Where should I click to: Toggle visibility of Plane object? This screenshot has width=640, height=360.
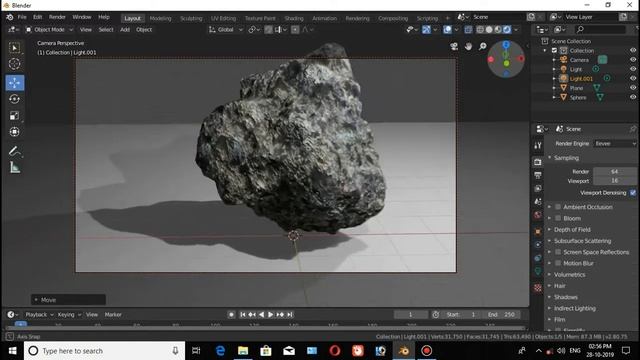(633, 88)
